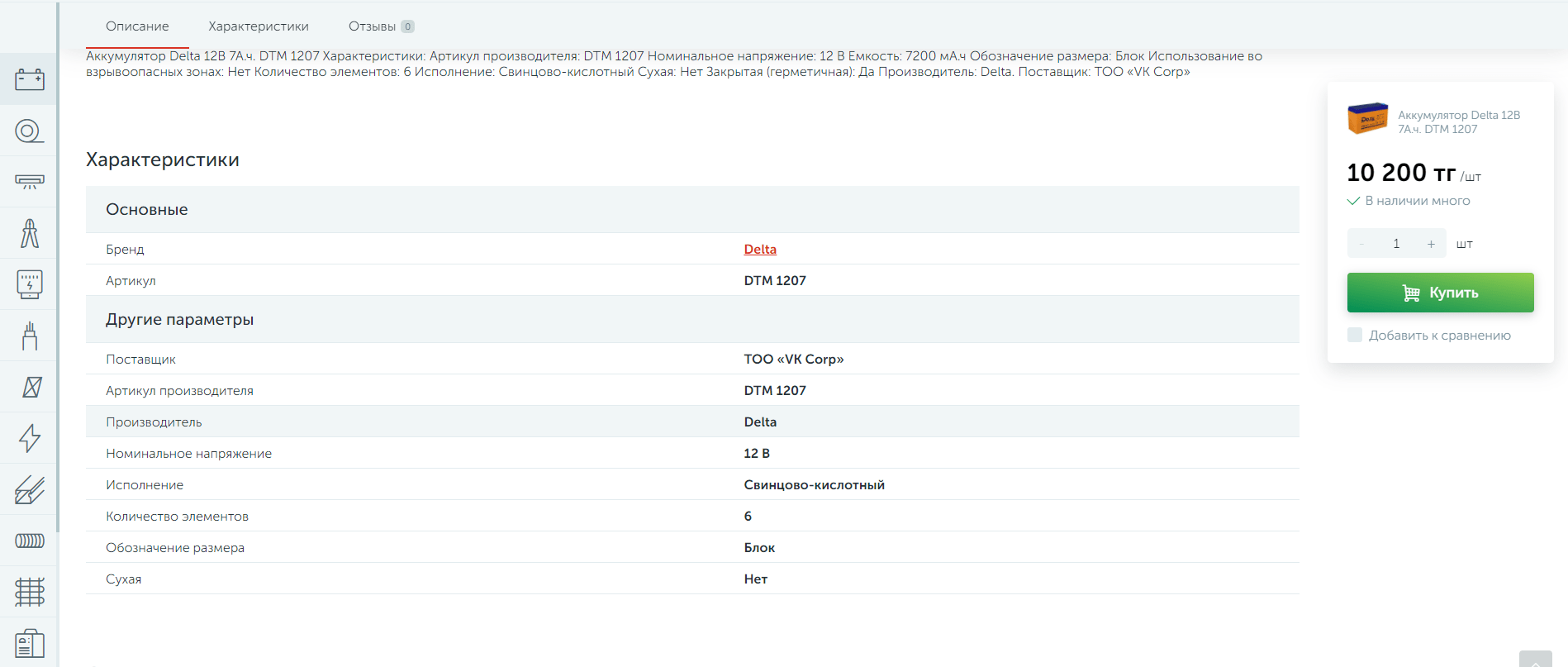Screen dimensions: 1568x667
Task: Click the Delta battery product thumbnail
Action: 1367,118
